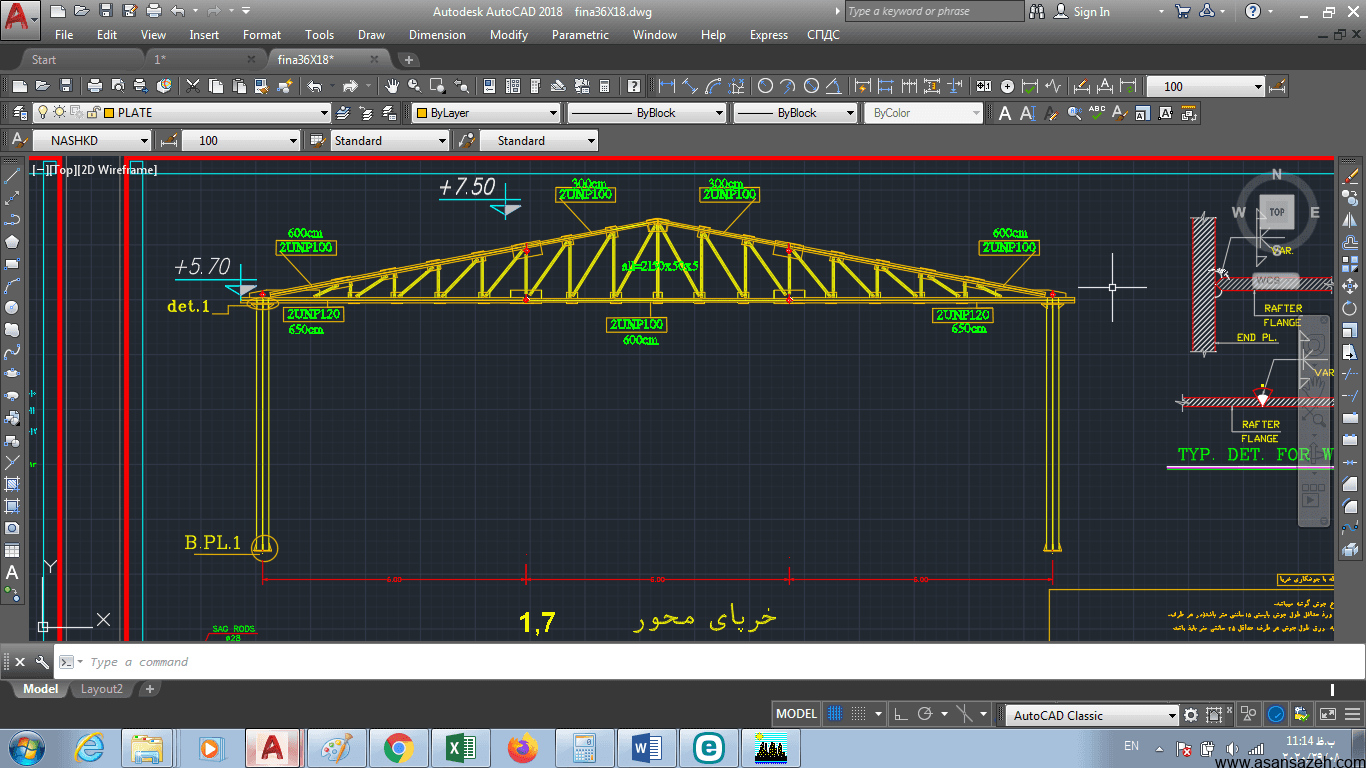This screenshot has height=768, width=1366.
Task: Open the ByColor plot style dropdown
Action: [x=976, y=113]
